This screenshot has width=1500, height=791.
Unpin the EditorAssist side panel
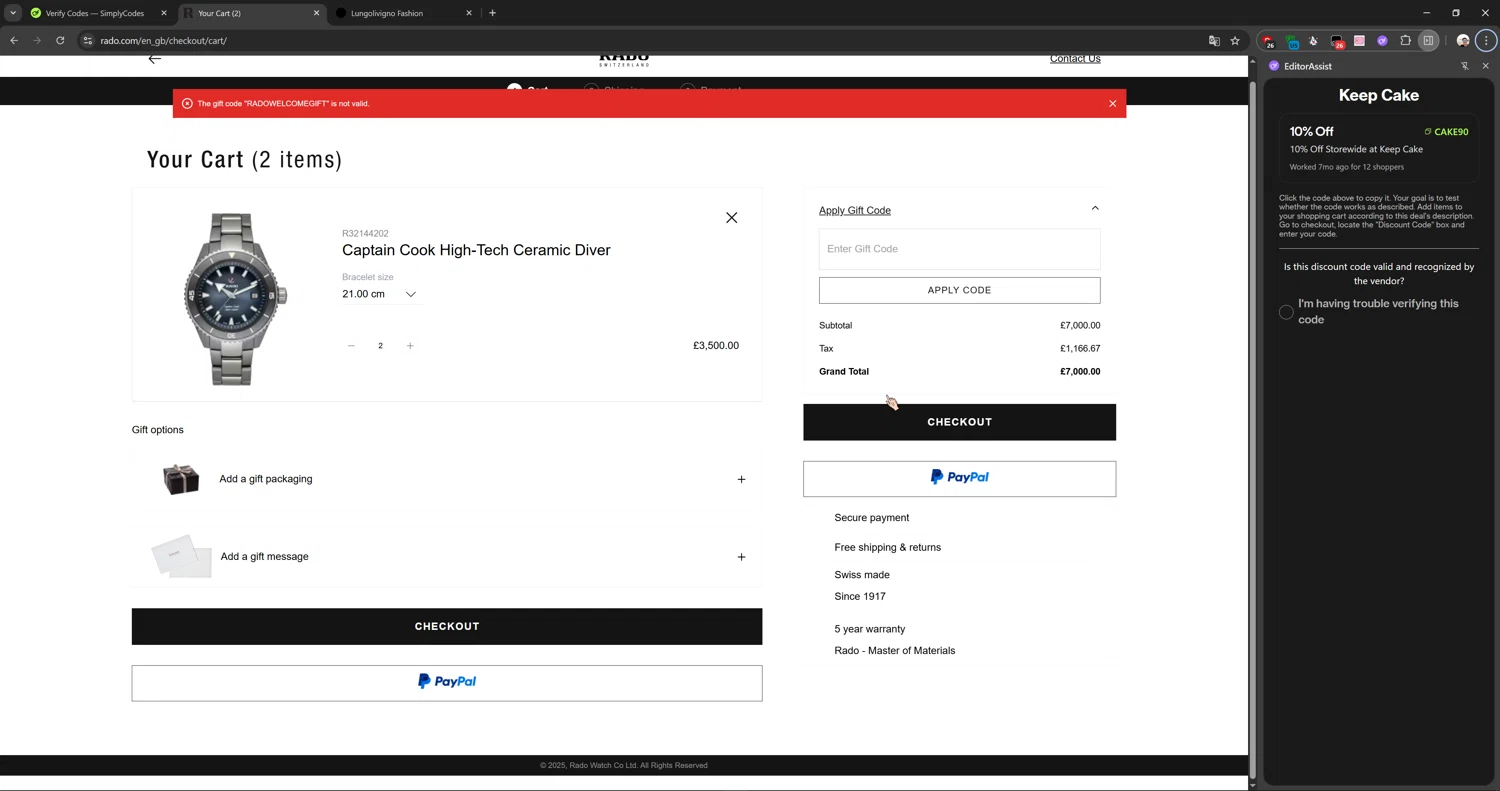1464,66
